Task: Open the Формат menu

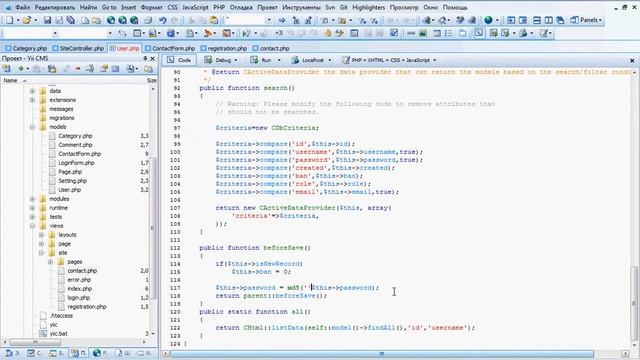Action: pyautogui.click(x=151, y=7)
